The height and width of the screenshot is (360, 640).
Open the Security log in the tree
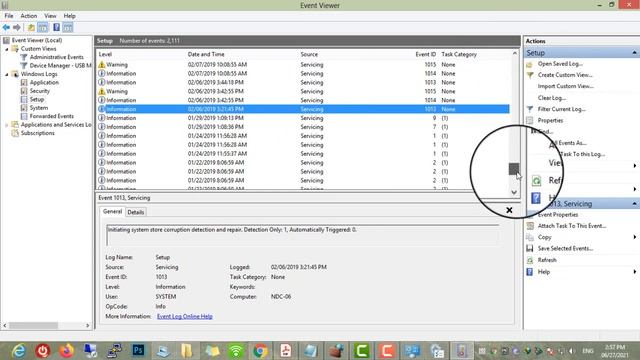pyautogui.click(x=40, y=91)
